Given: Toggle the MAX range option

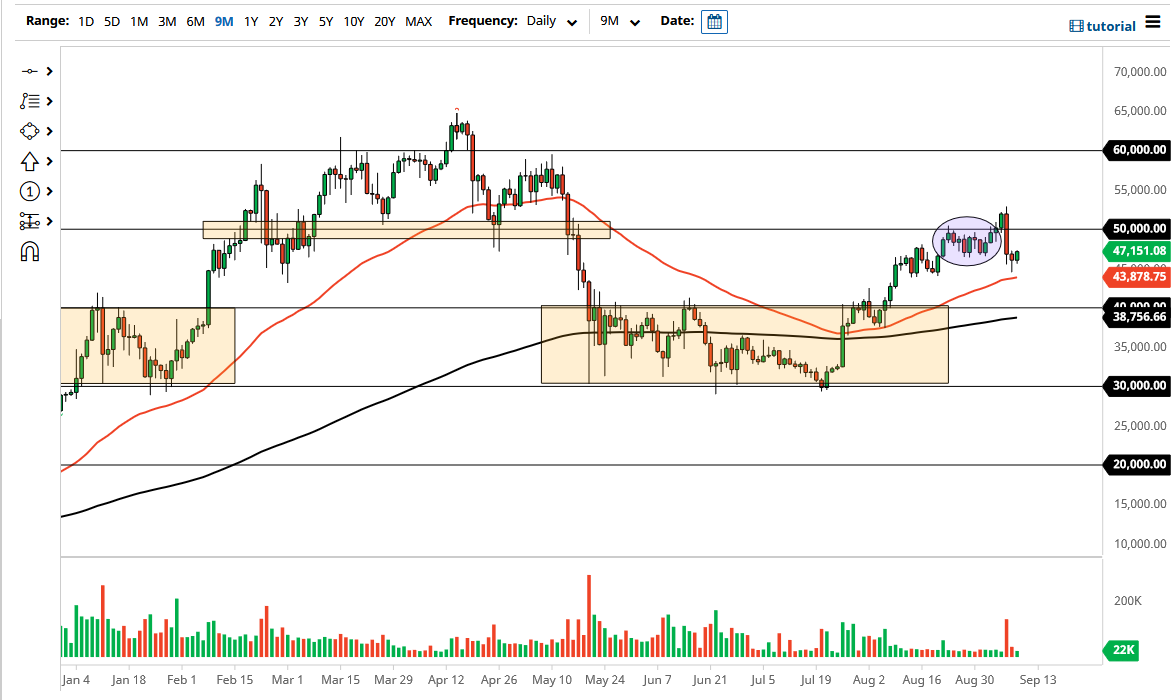Looking at the screenshot, I should pos(420,20).
